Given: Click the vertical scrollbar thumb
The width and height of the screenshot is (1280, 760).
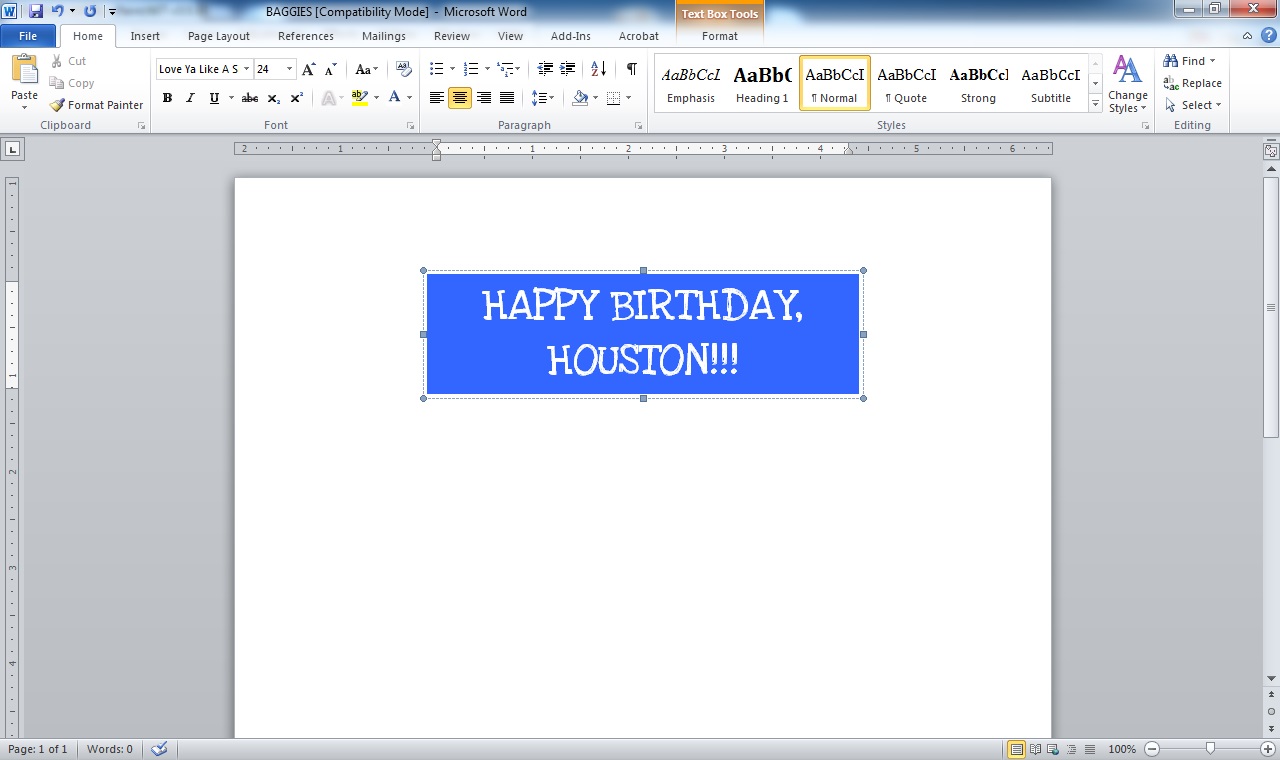Looking at the screenshot, I should [1271, 307].
